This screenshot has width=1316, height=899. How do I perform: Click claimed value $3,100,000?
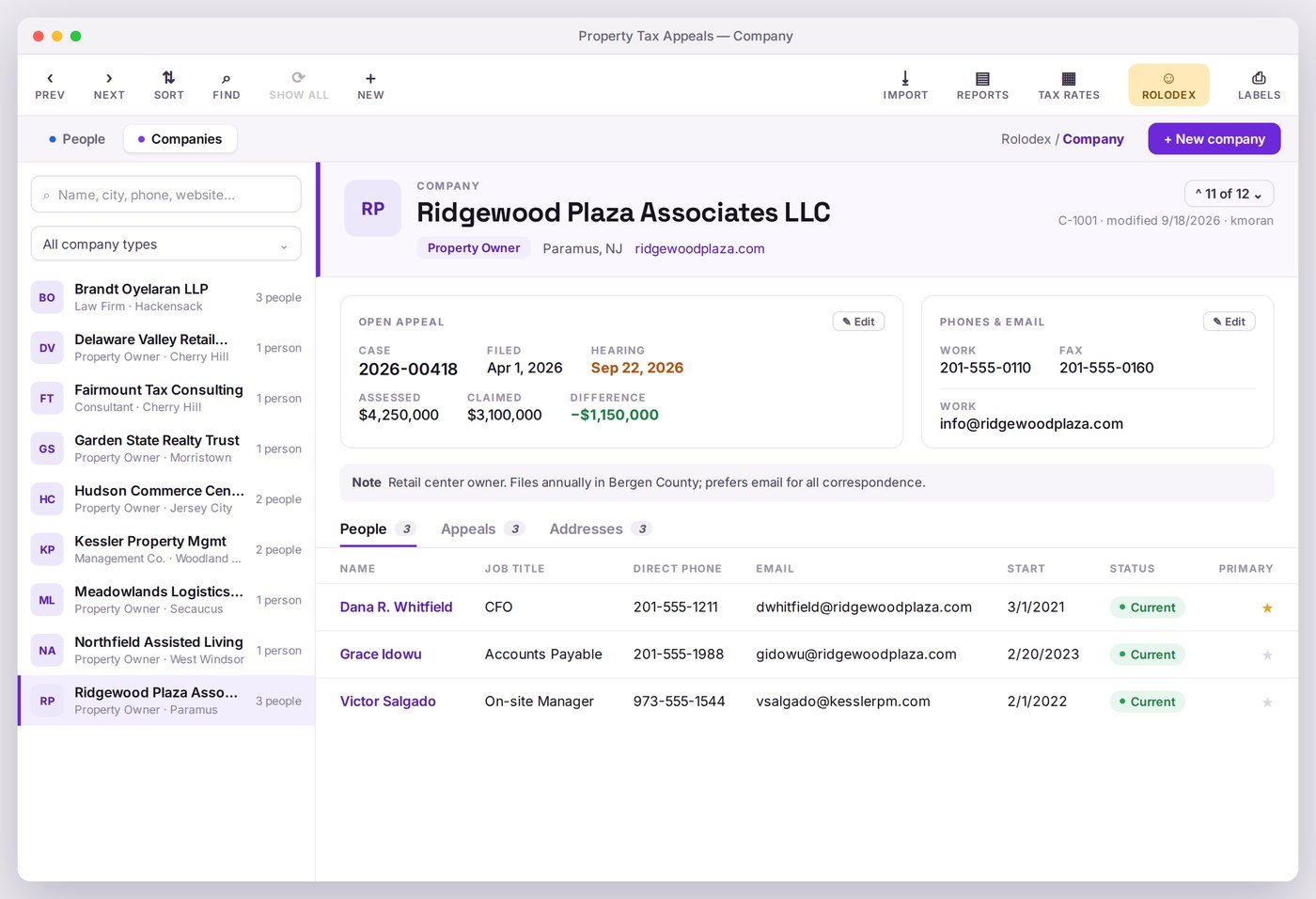tap(505, 416)
